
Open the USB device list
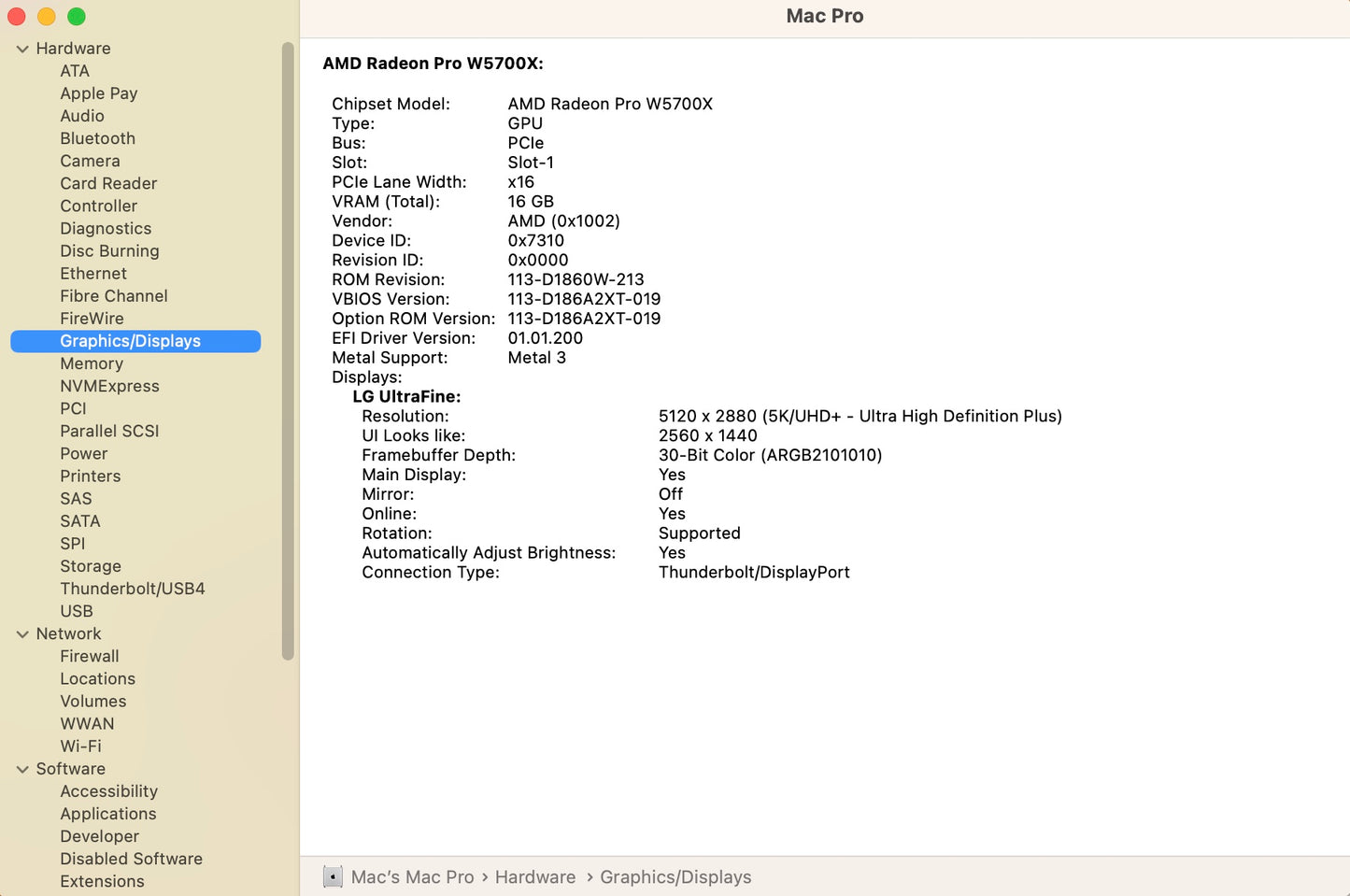77,611
